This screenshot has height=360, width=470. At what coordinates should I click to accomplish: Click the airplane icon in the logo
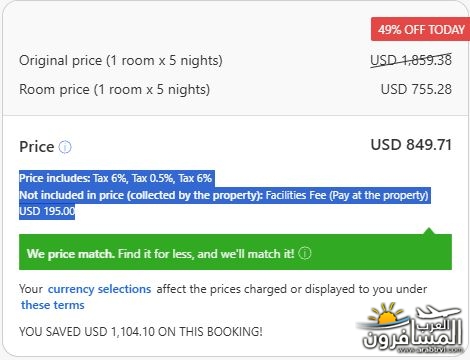point(437,313)
